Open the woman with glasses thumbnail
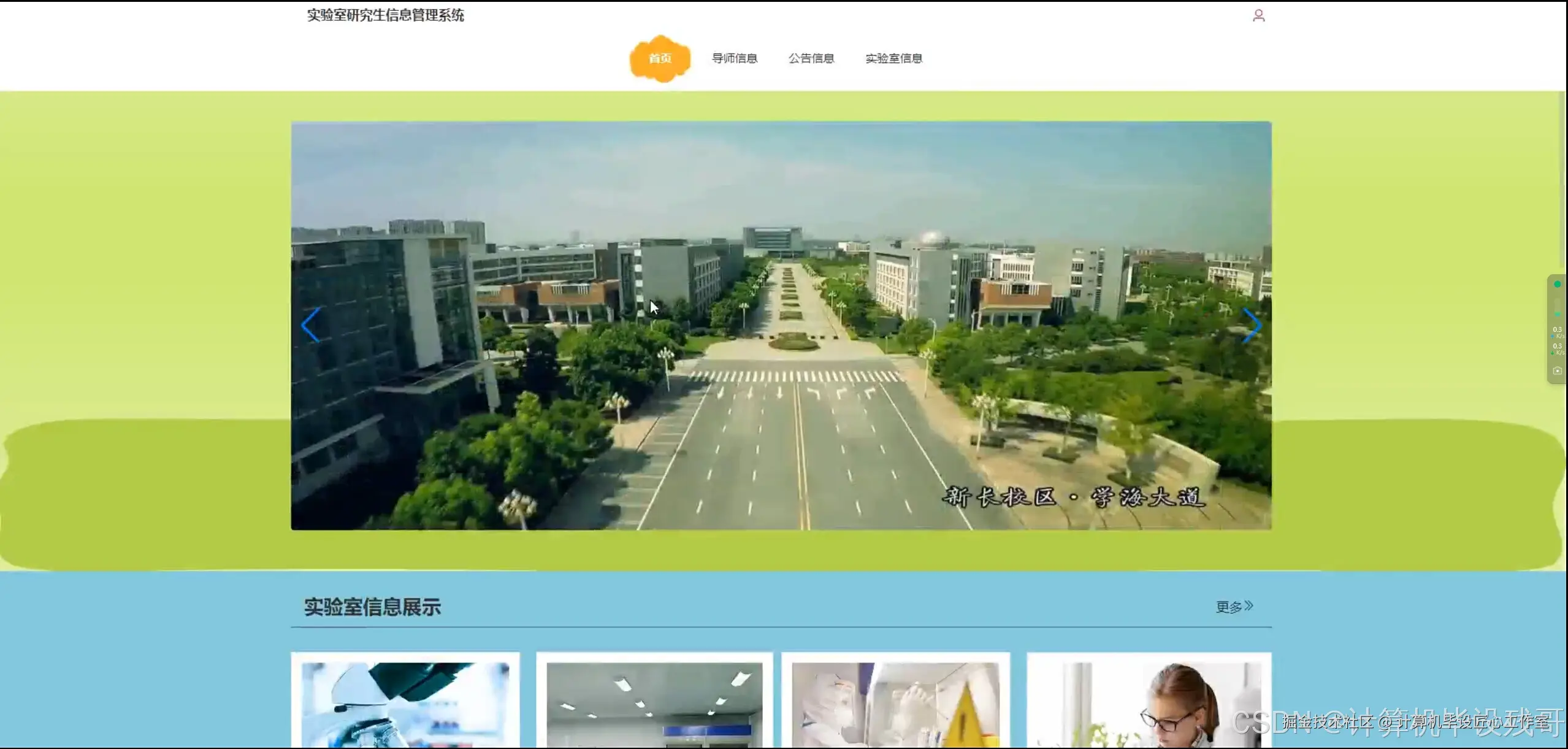This screenshot has width=1568, height=749. point(1149,702)
